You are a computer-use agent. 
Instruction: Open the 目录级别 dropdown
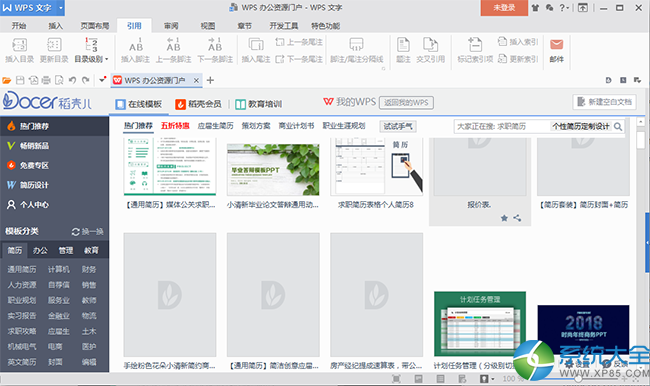pos(91,59)
